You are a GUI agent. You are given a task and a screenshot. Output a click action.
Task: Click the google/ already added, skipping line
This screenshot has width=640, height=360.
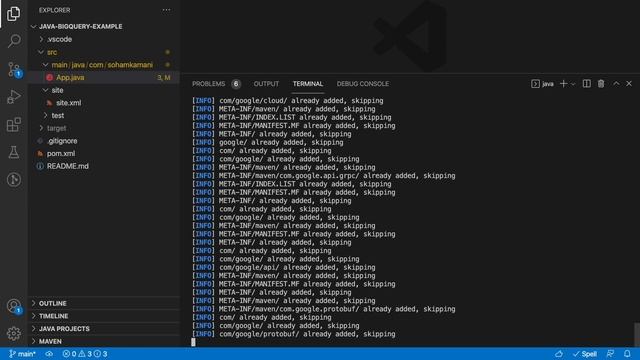click(x=268, y=142)
